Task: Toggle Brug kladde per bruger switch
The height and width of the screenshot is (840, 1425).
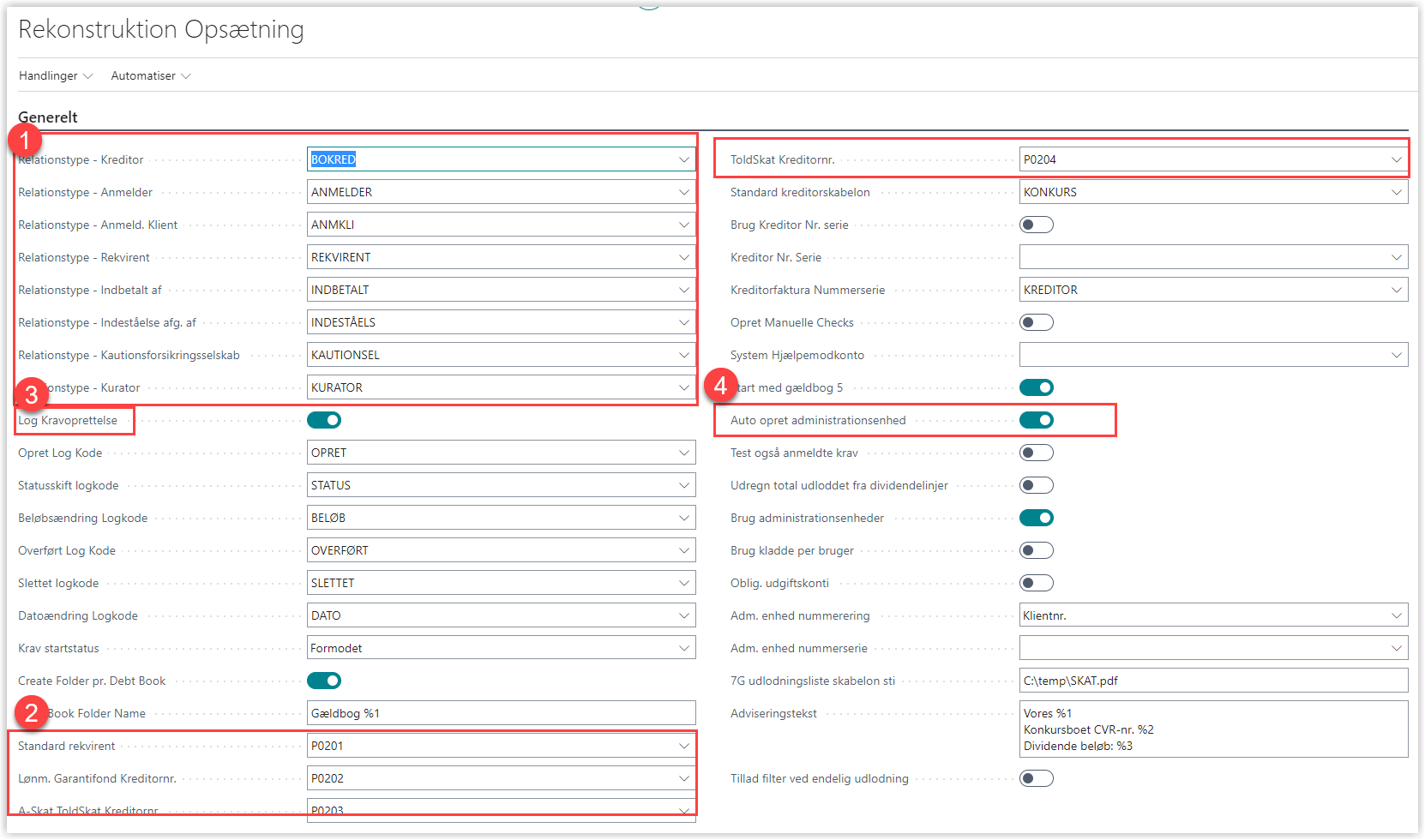Action: click(1036, 550)
